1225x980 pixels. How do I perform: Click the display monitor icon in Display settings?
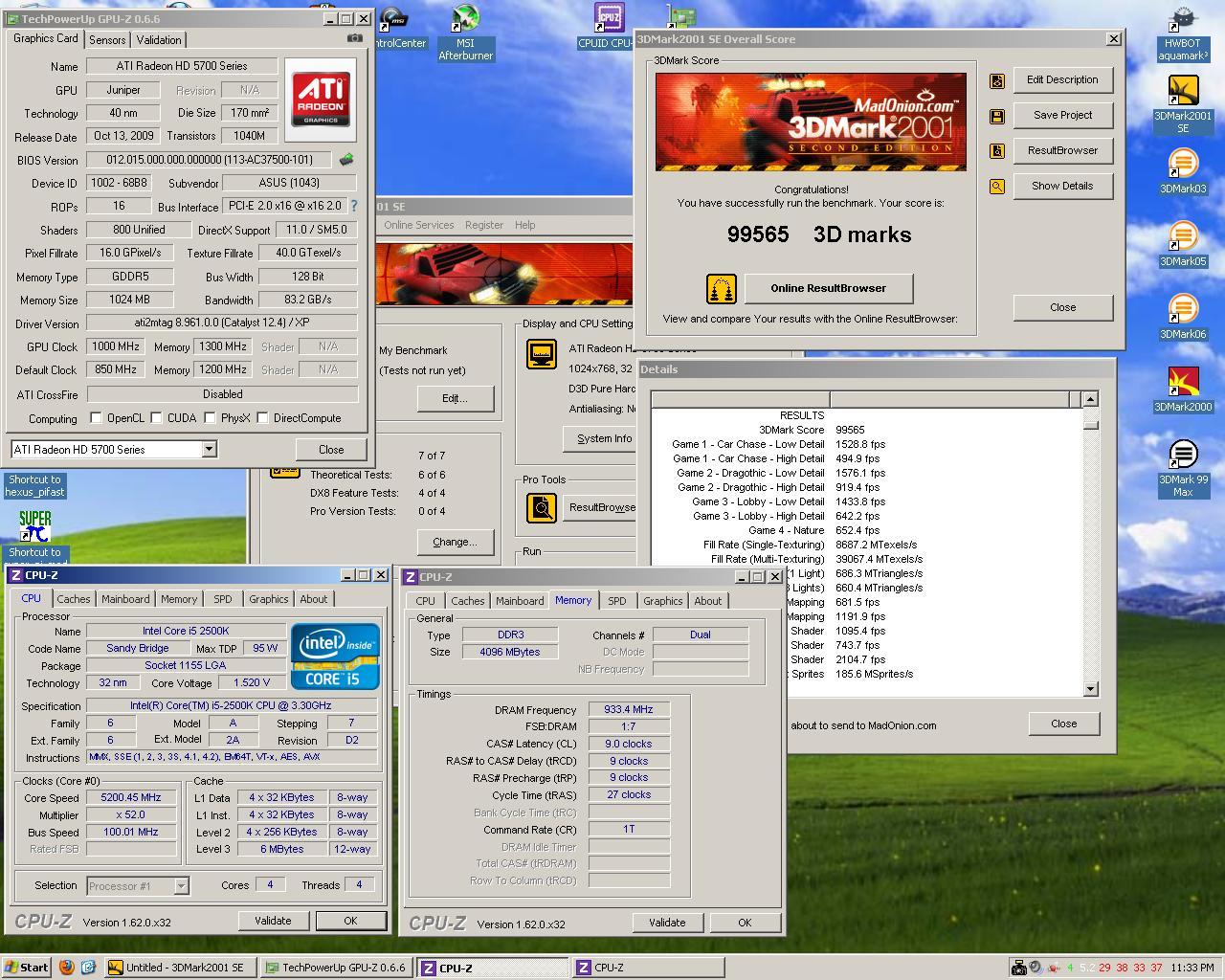542,354
